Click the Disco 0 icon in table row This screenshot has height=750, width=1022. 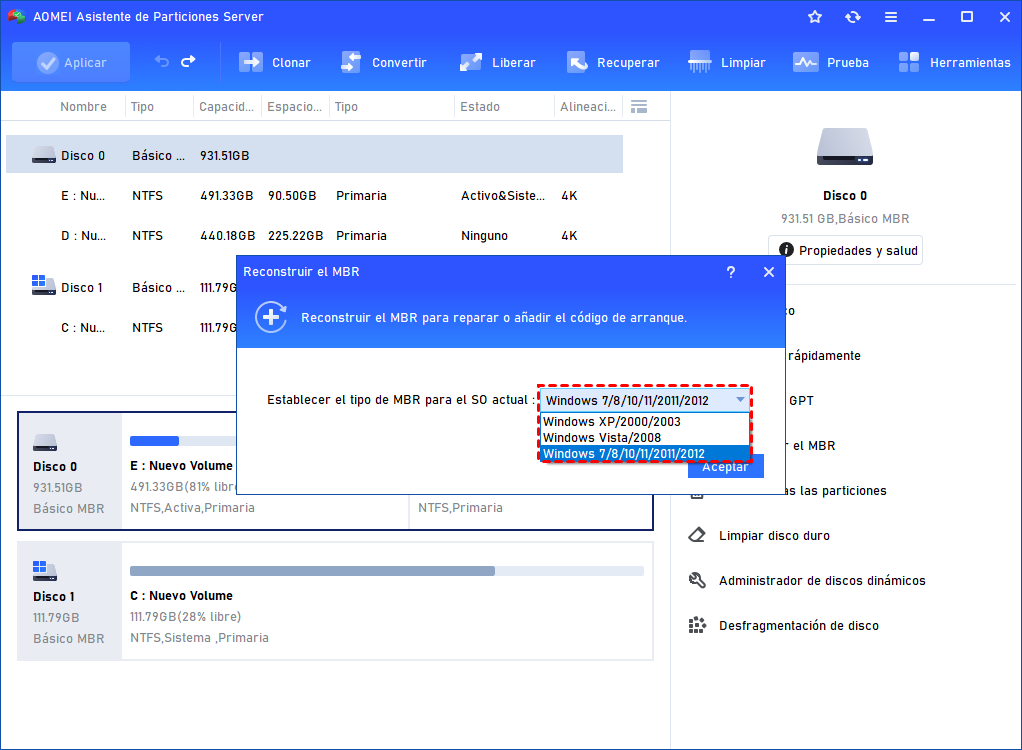tap(44, 155)
